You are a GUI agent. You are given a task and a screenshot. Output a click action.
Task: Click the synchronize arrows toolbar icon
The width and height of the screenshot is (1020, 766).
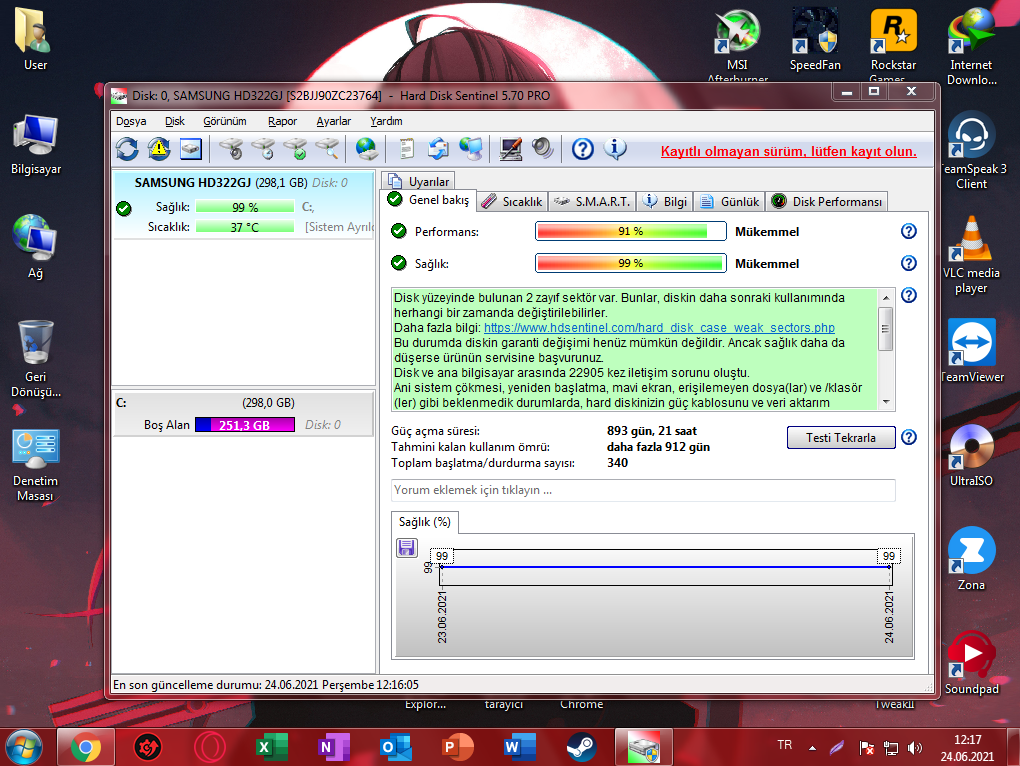438,148
